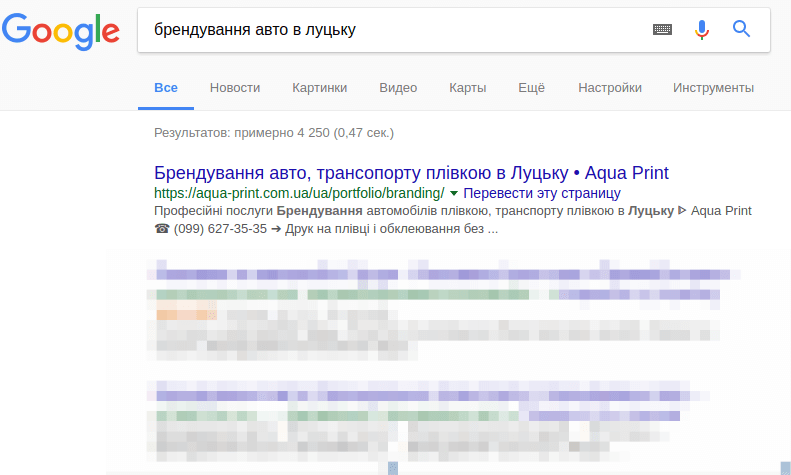Open Настройки menu
791x475 pixels.
point(610,88)
